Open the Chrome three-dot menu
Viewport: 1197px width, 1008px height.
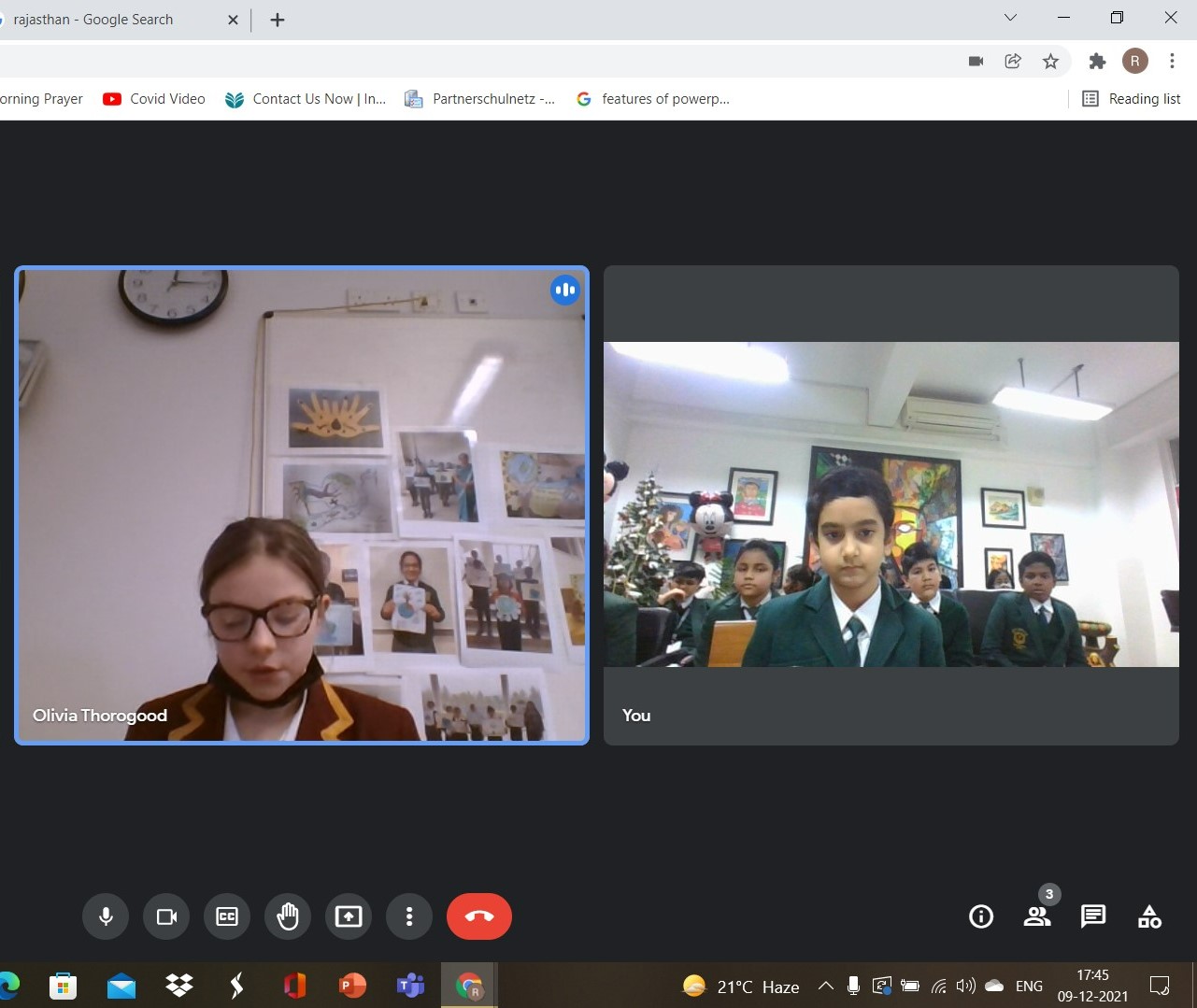1172,62
